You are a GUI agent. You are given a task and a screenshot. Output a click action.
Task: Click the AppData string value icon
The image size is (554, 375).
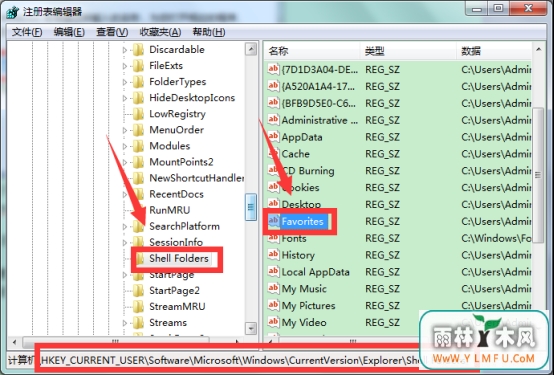(x=273, y=137)
